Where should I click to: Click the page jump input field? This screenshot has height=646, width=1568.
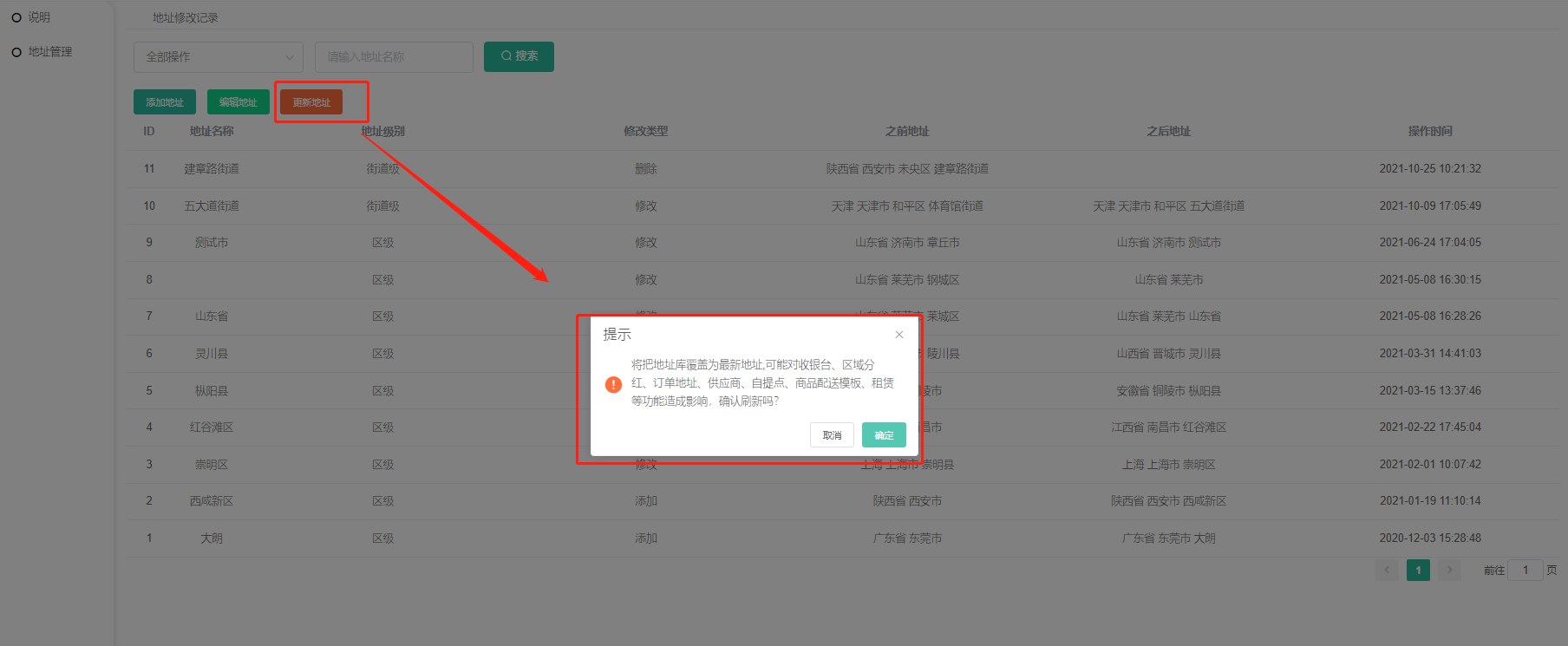(x=1526, y=570)
